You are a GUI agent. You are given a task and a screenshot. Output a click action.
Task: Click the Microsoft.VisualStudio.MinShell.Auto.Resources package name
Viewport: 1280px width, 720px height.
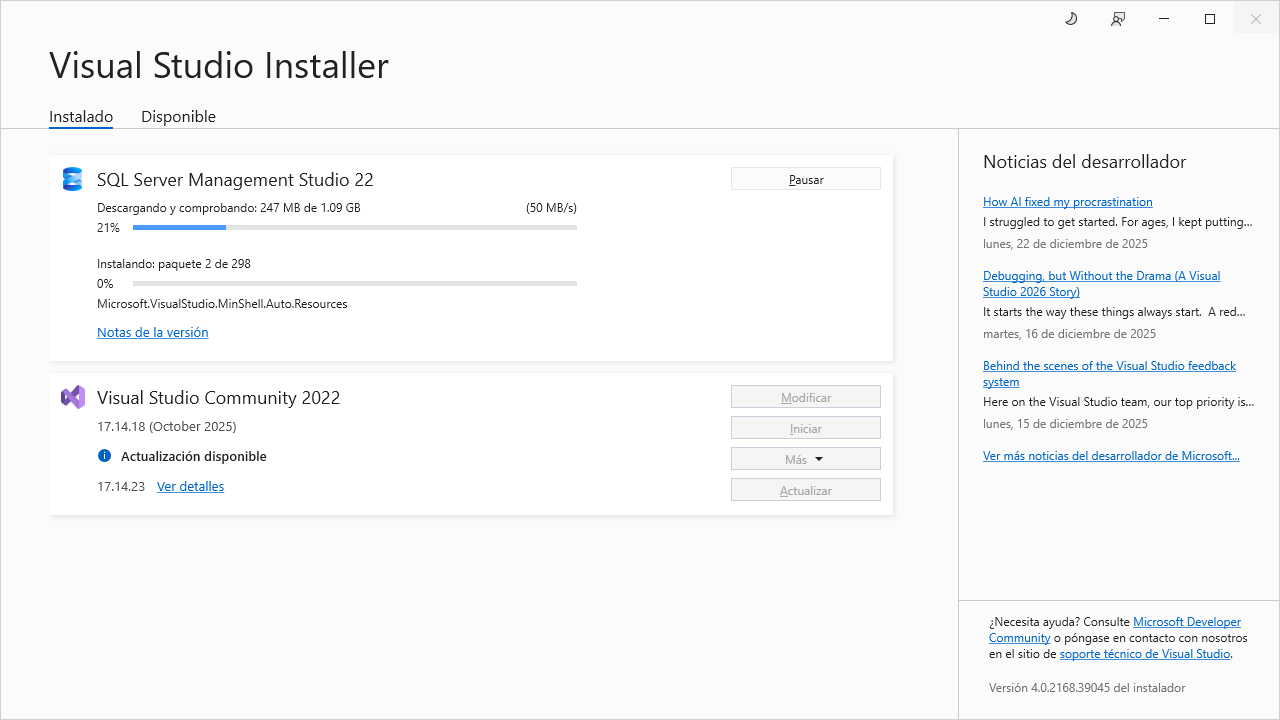tap(222, 304)
